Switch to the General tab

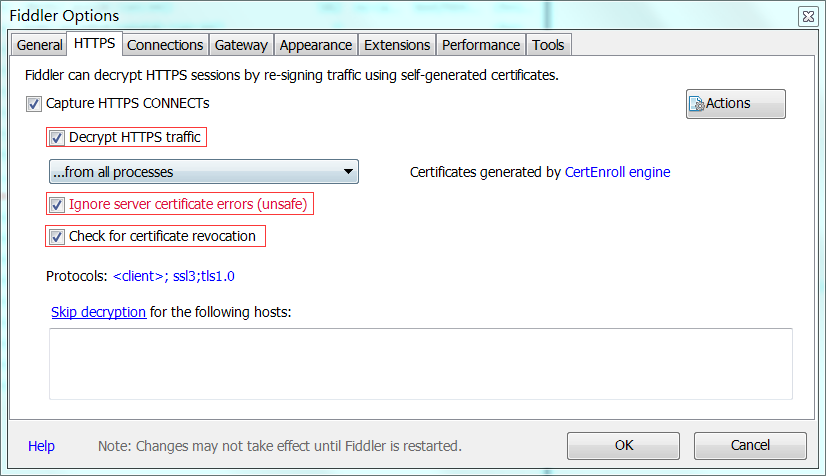(39, 45)
